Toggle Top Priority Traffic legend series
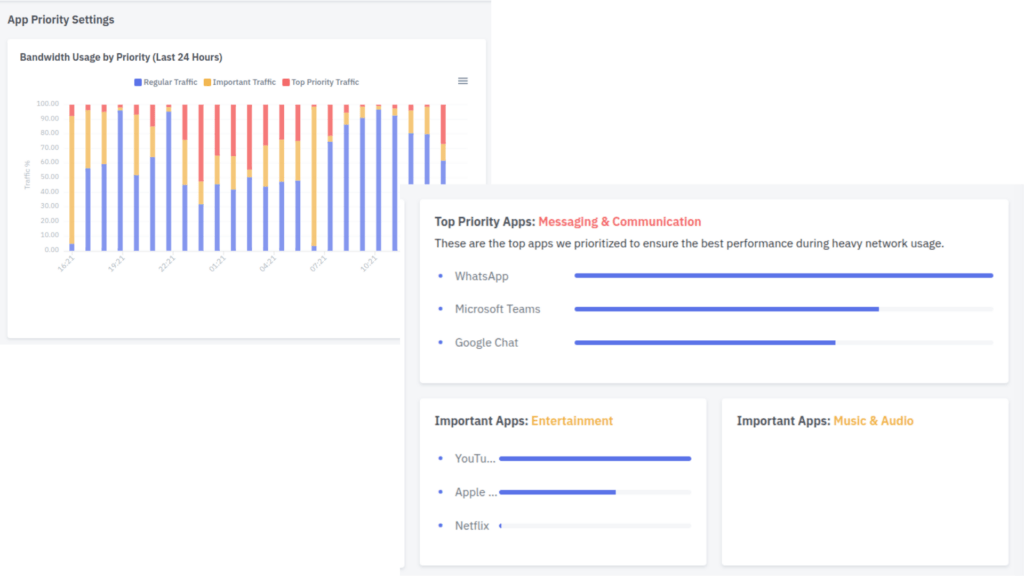This screenshot has height=576, width=1024. coord(325,82)
